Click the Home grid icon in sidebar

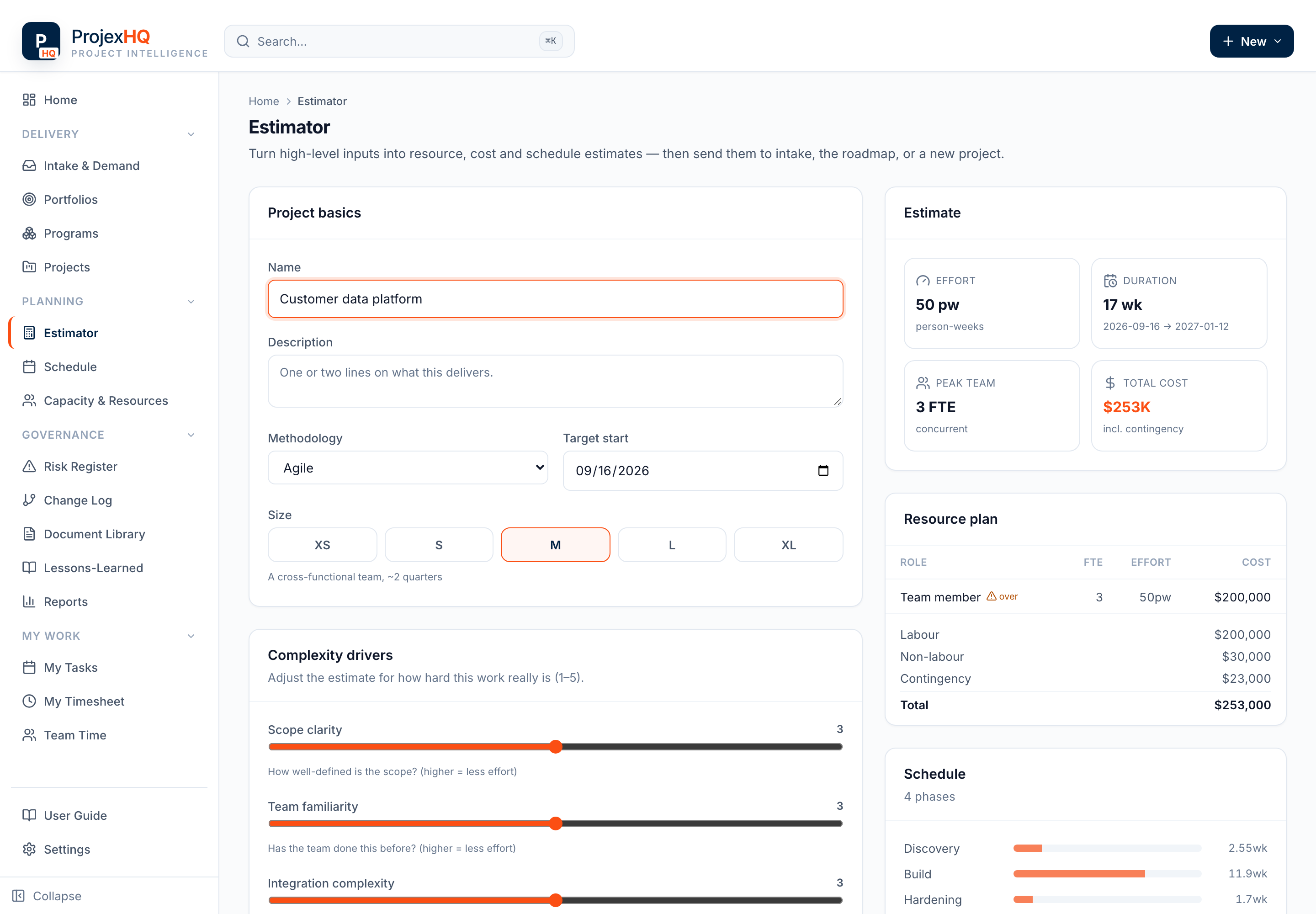pyautogui.click(x=29, y=100)
